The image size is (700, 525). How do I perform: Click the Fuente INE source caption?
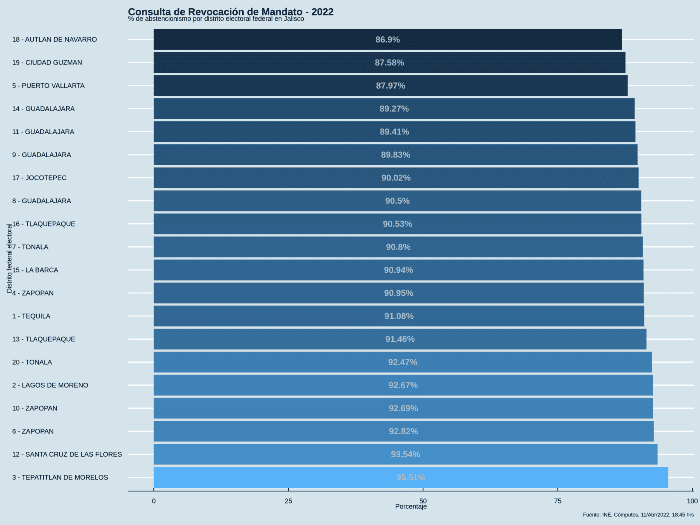638,515
